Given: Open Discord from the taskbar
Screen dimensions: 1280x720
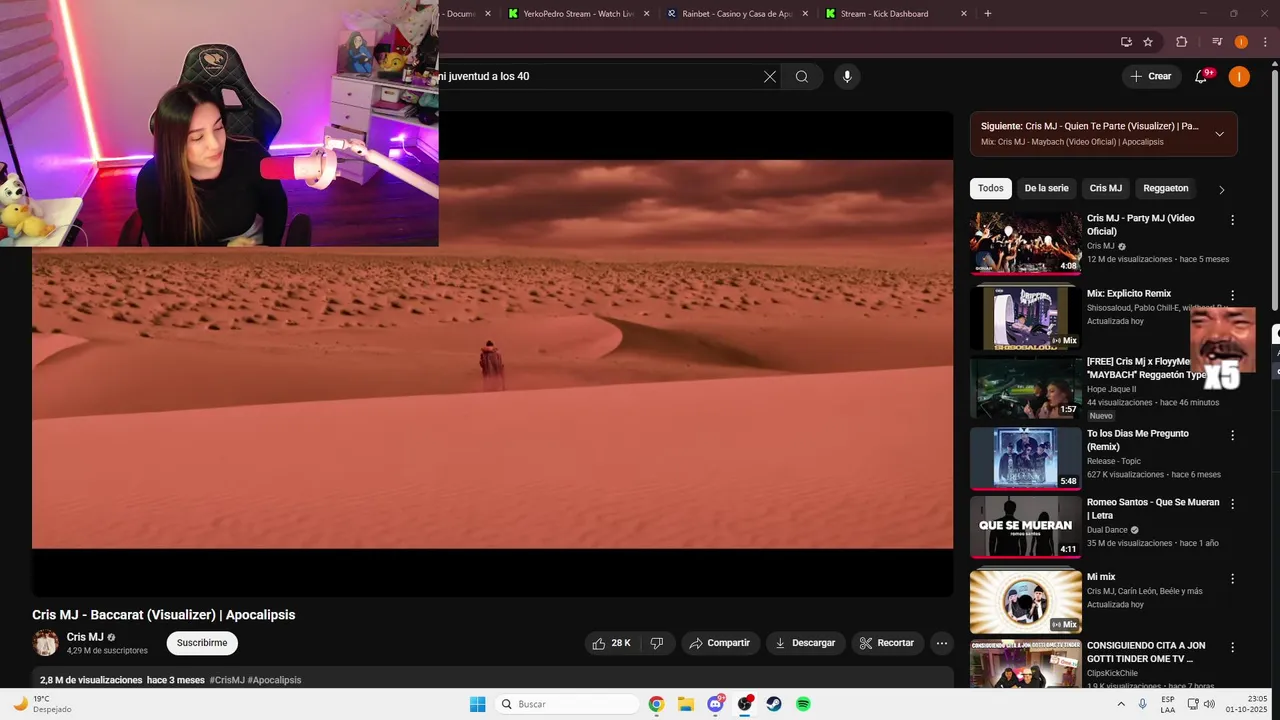Looking at the screenshot, I should pos(716,704).
